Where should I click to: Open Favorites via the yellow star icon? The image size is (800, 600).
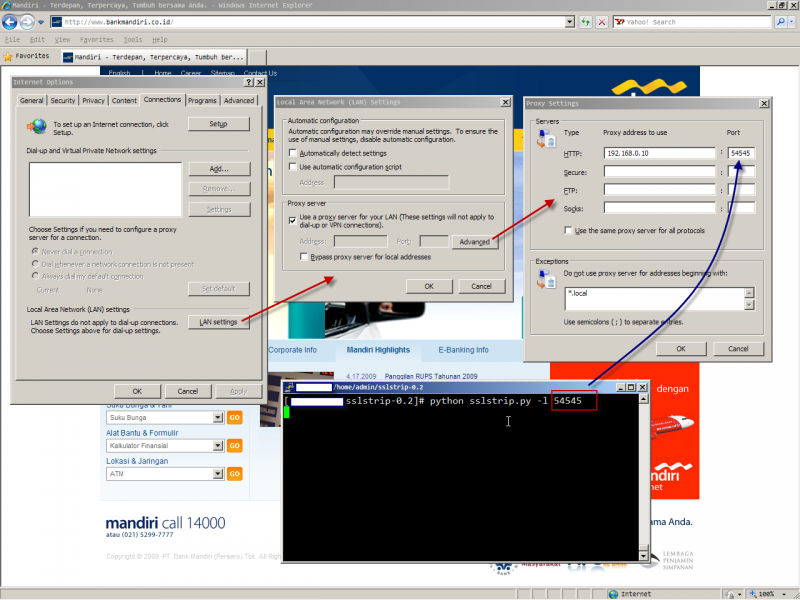[x=9, y=56]
